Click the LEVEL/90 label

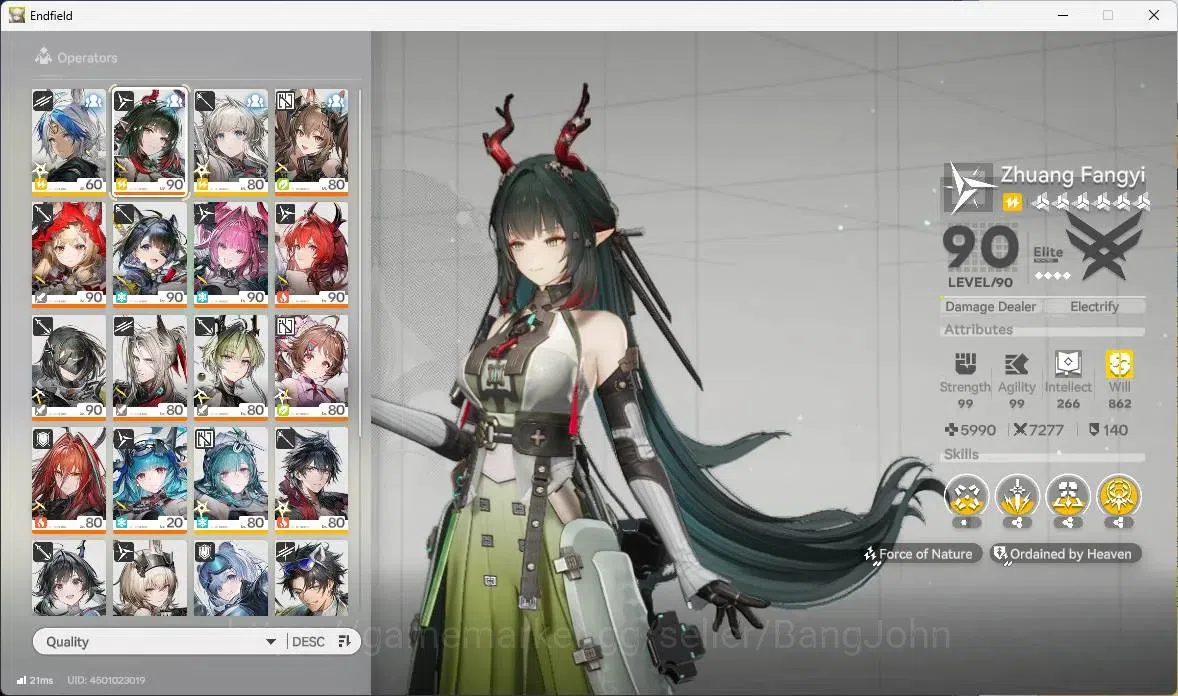(x=980, y=282)
